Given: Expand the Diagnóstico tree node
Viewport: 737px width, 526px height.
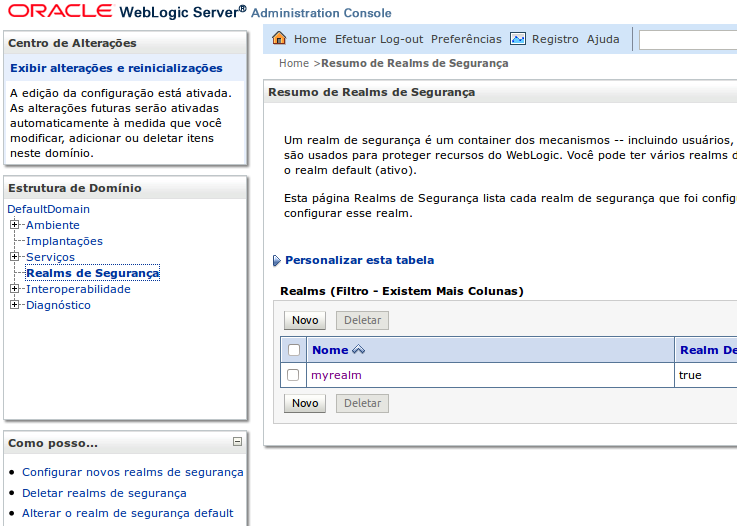Looking at the screenshot, I should coord(15,305).
